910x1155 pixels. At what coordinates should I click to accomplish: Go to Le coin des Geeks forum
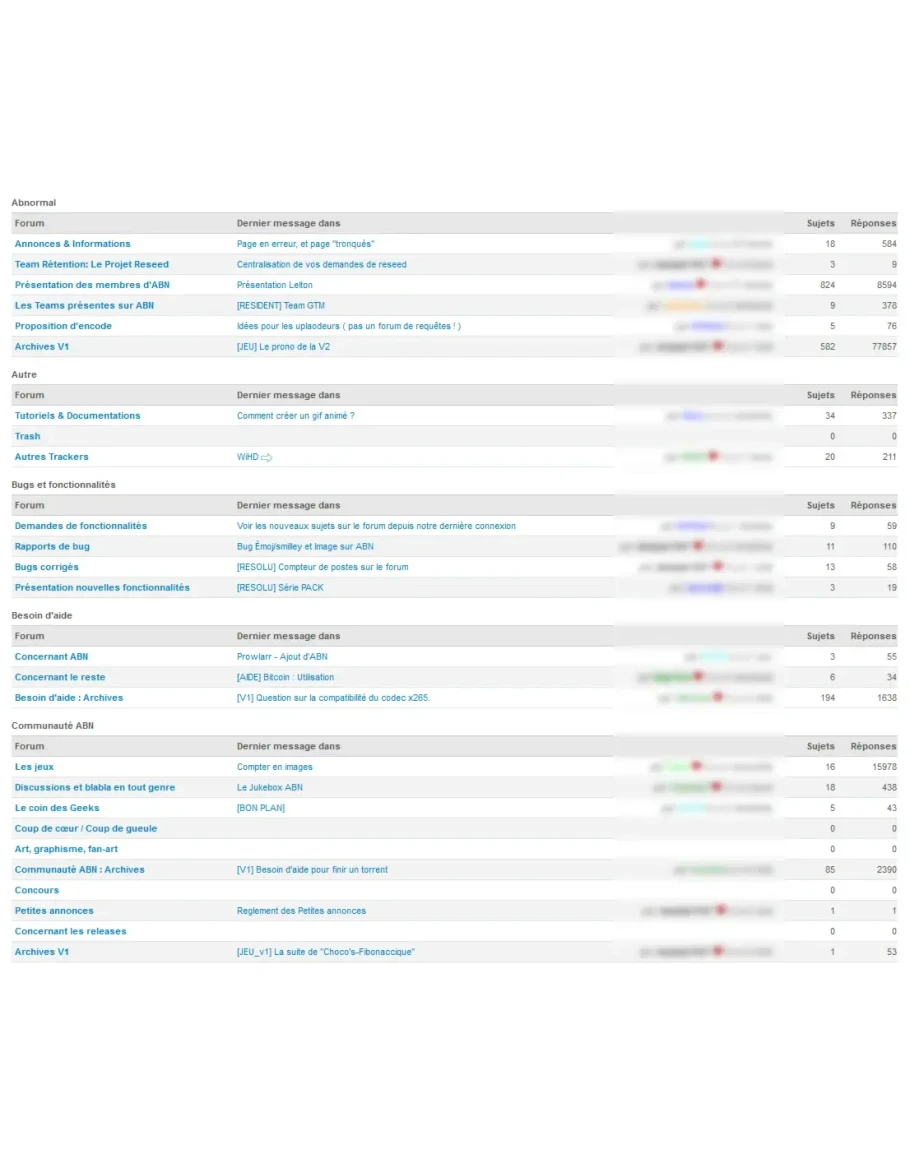click(57, 808)
